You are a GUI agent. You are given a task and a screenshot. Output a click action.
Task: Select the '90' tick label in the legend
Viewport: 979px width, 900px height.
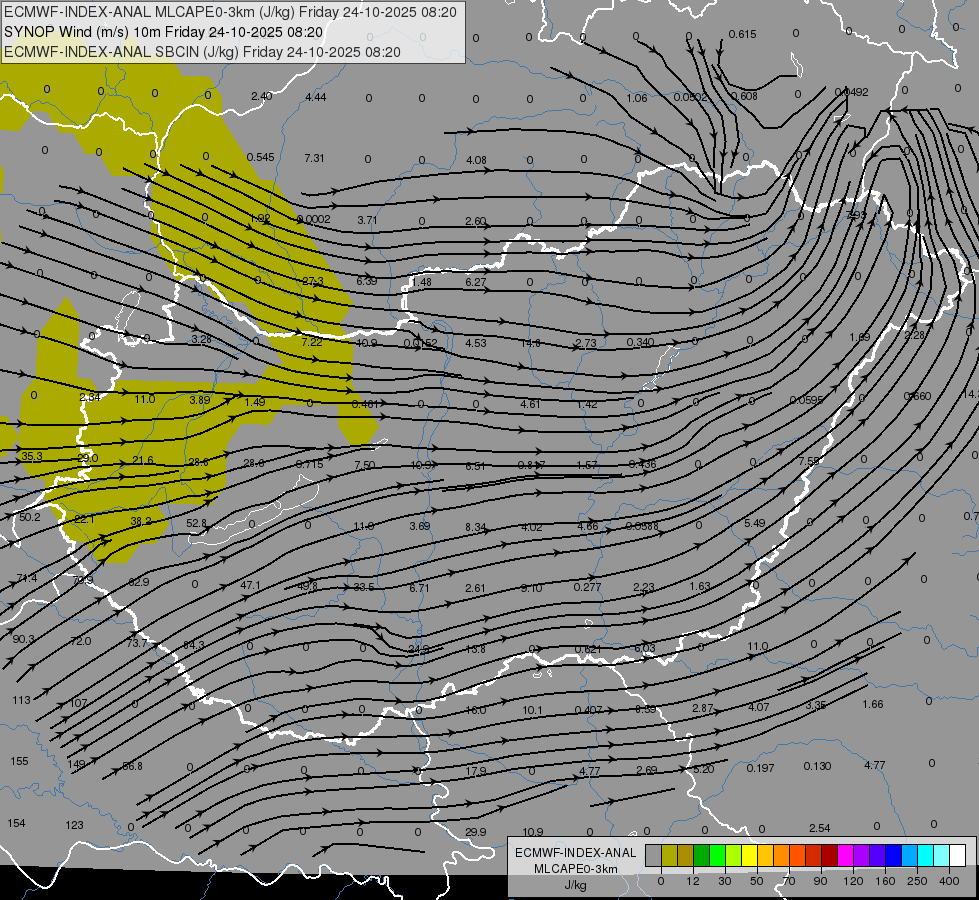pyautogui.click(x=821, y=881)
